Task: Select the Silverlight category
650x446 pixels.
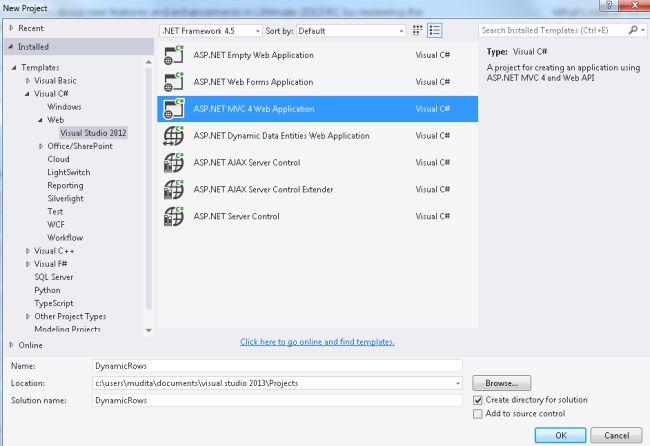Action: coord(65,199)
